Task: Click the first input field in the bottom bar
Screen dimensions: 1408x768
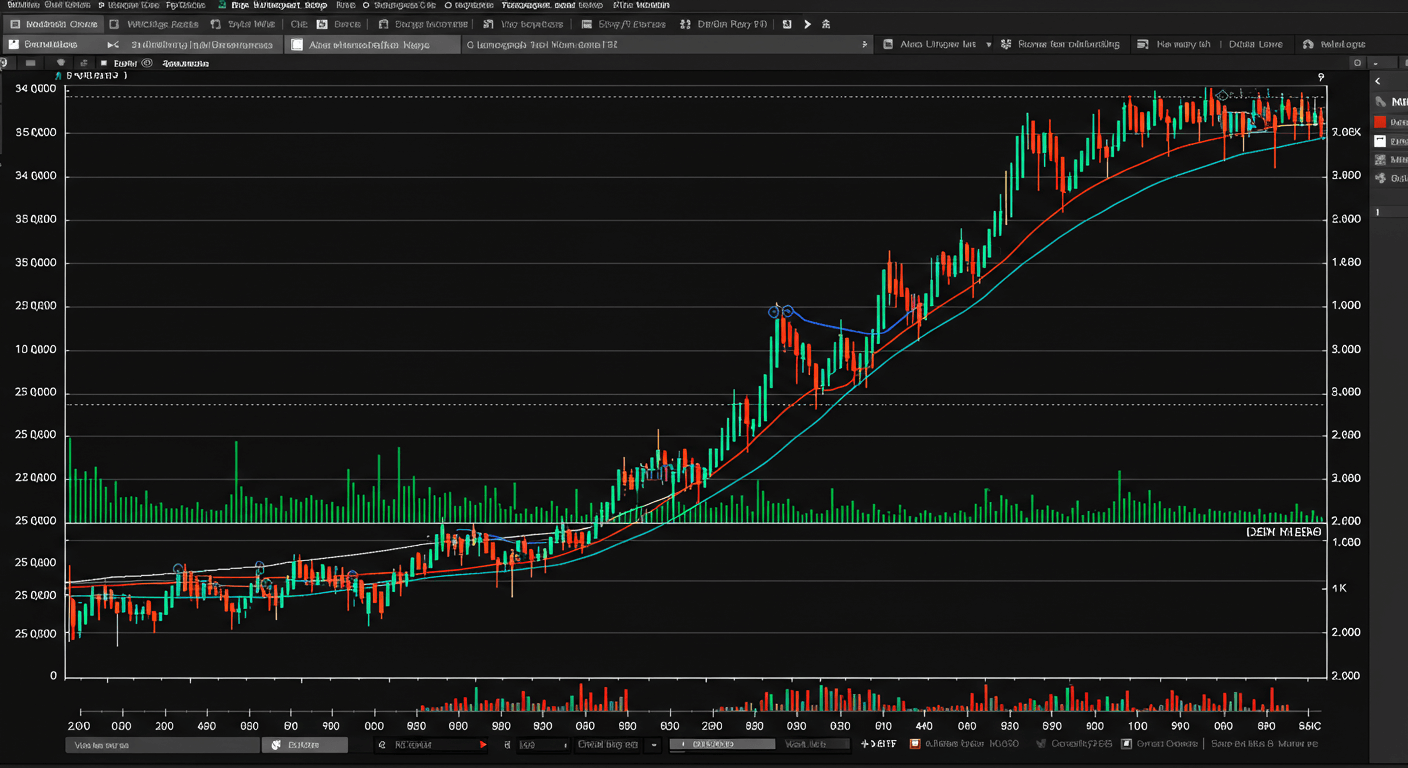Action: pos(162,745)
